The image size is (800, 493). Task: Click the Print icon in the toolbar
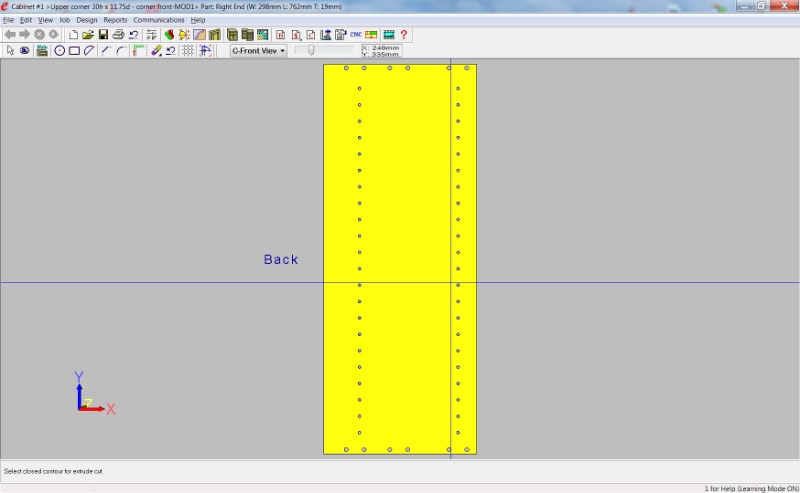pos(118,35)
